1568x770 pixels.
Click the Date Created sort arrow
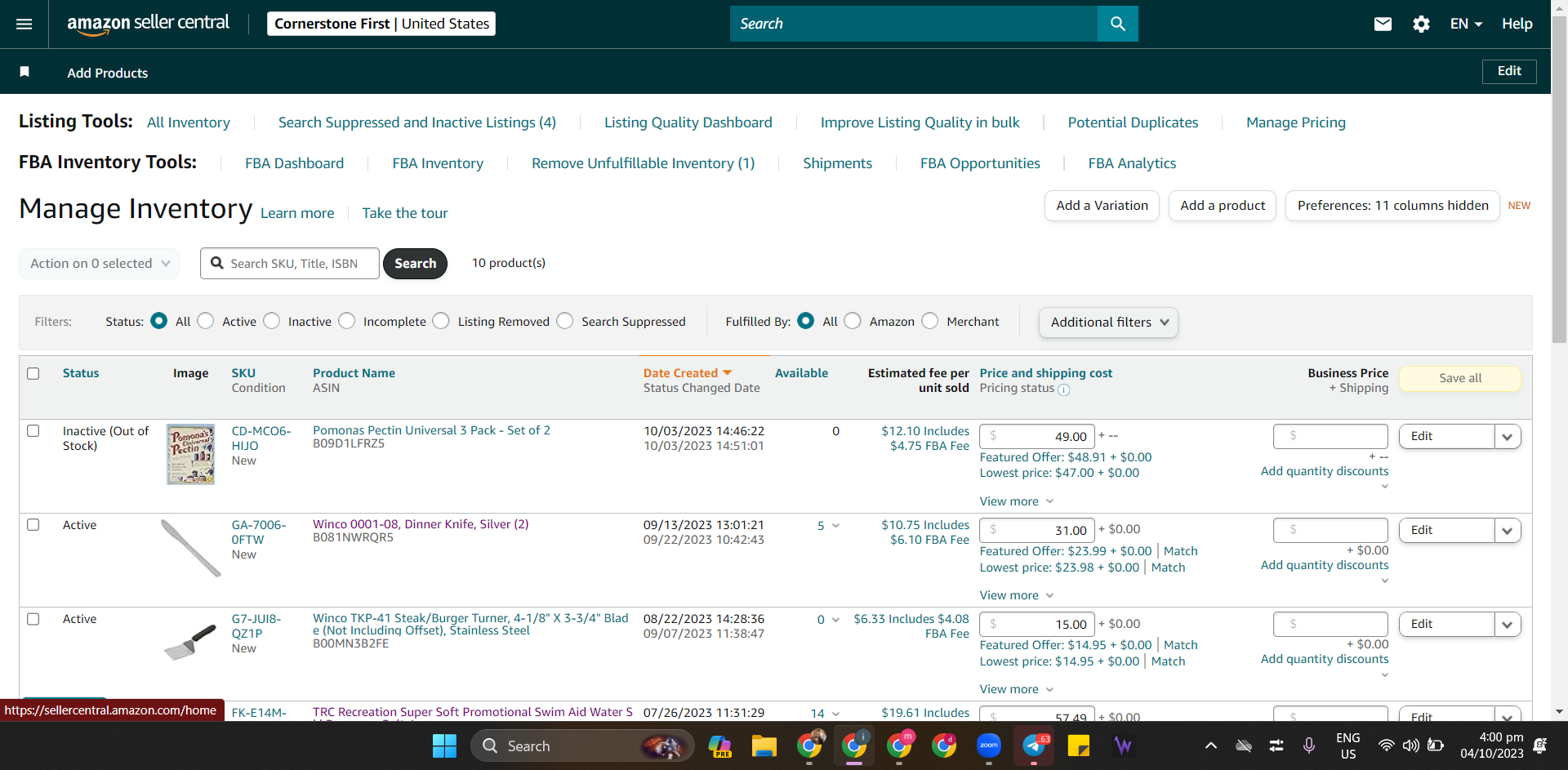[727, 373]
